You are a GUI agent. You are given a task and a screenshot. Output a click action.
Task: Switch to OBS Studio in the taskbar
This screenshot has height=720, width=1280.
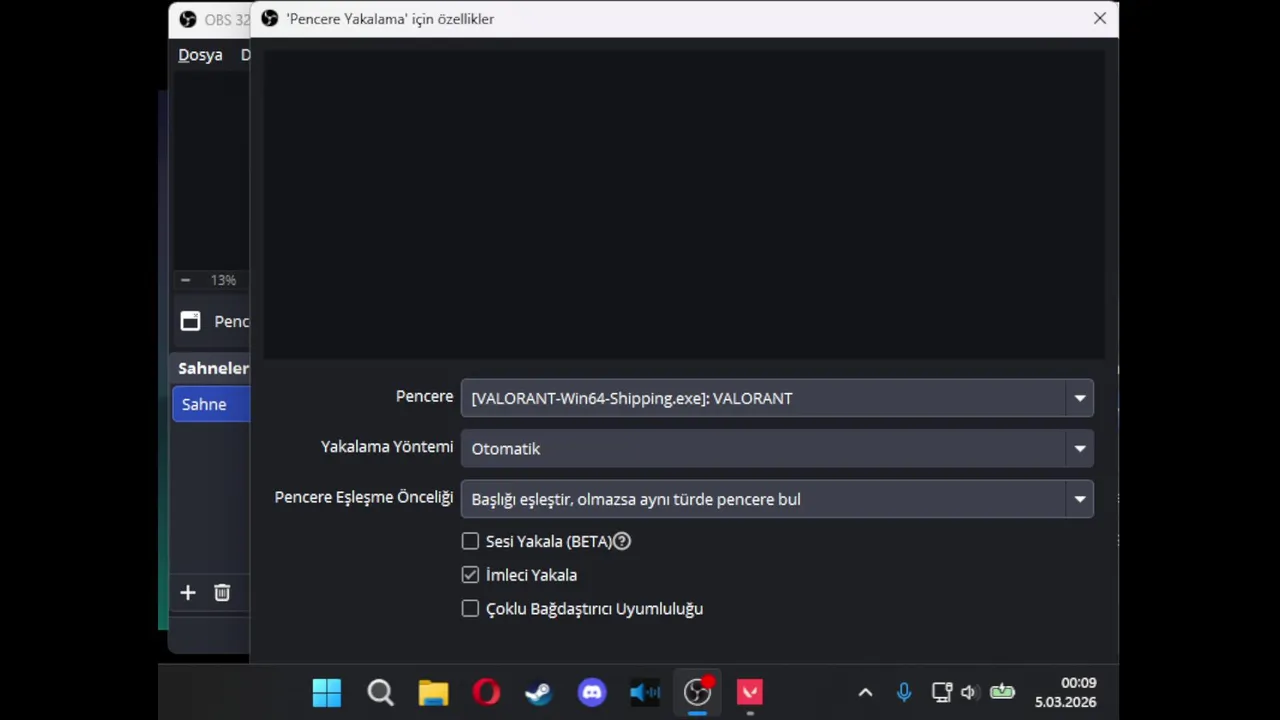click(x=697, y=692)
